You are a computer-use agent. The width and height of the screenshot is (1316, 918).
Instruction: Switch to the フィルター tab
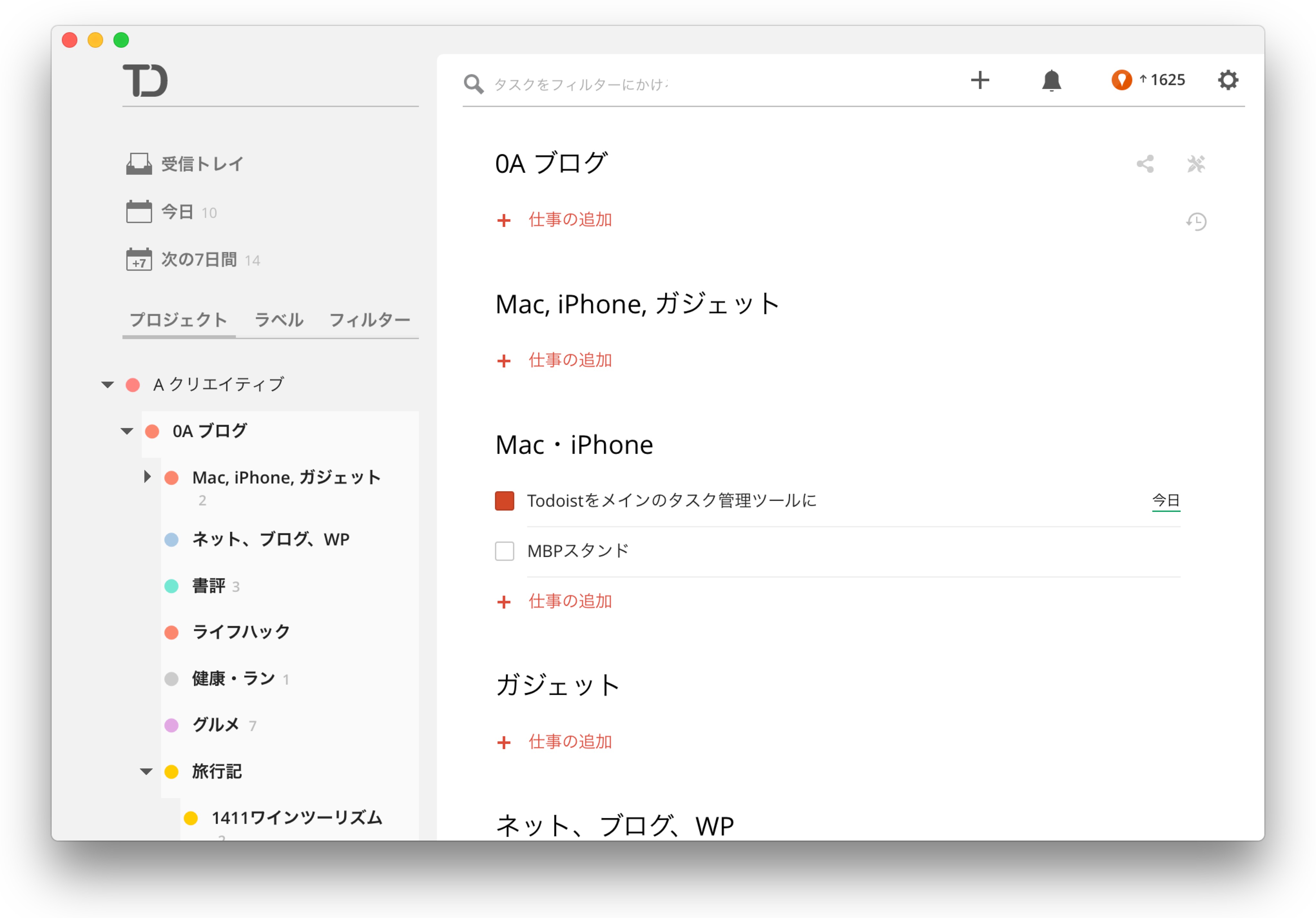tap(369, 319)
